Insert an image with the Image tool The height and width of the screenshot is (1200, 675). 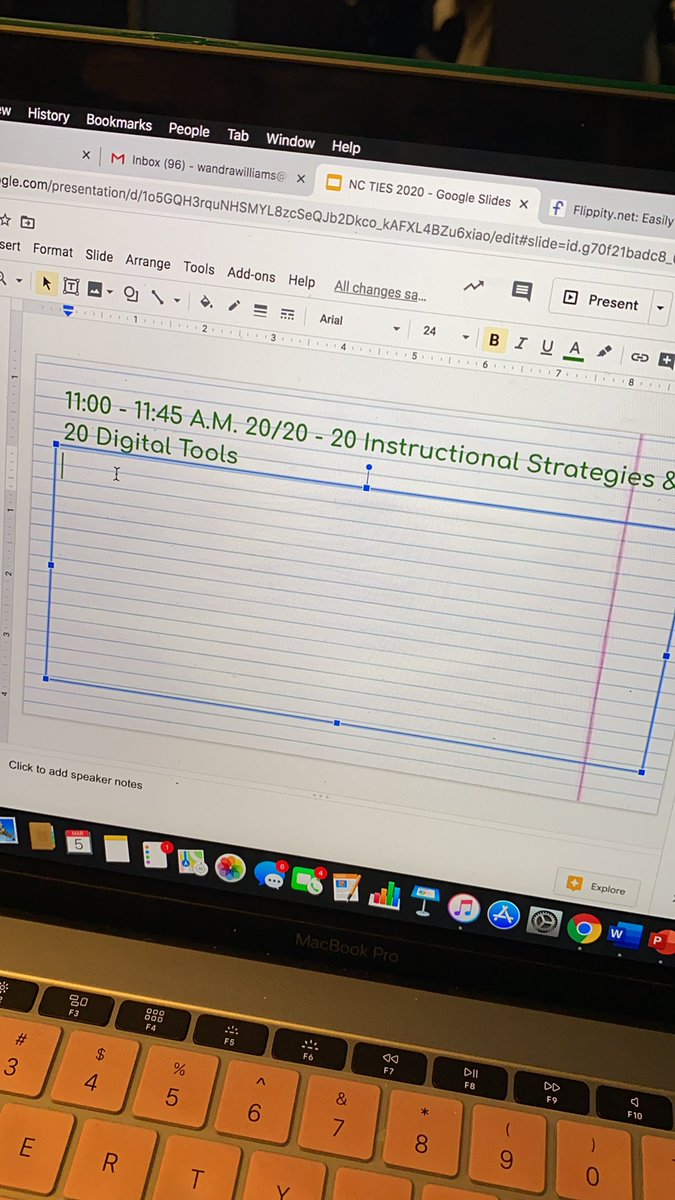pyautogui.click(x=95, y=289)
